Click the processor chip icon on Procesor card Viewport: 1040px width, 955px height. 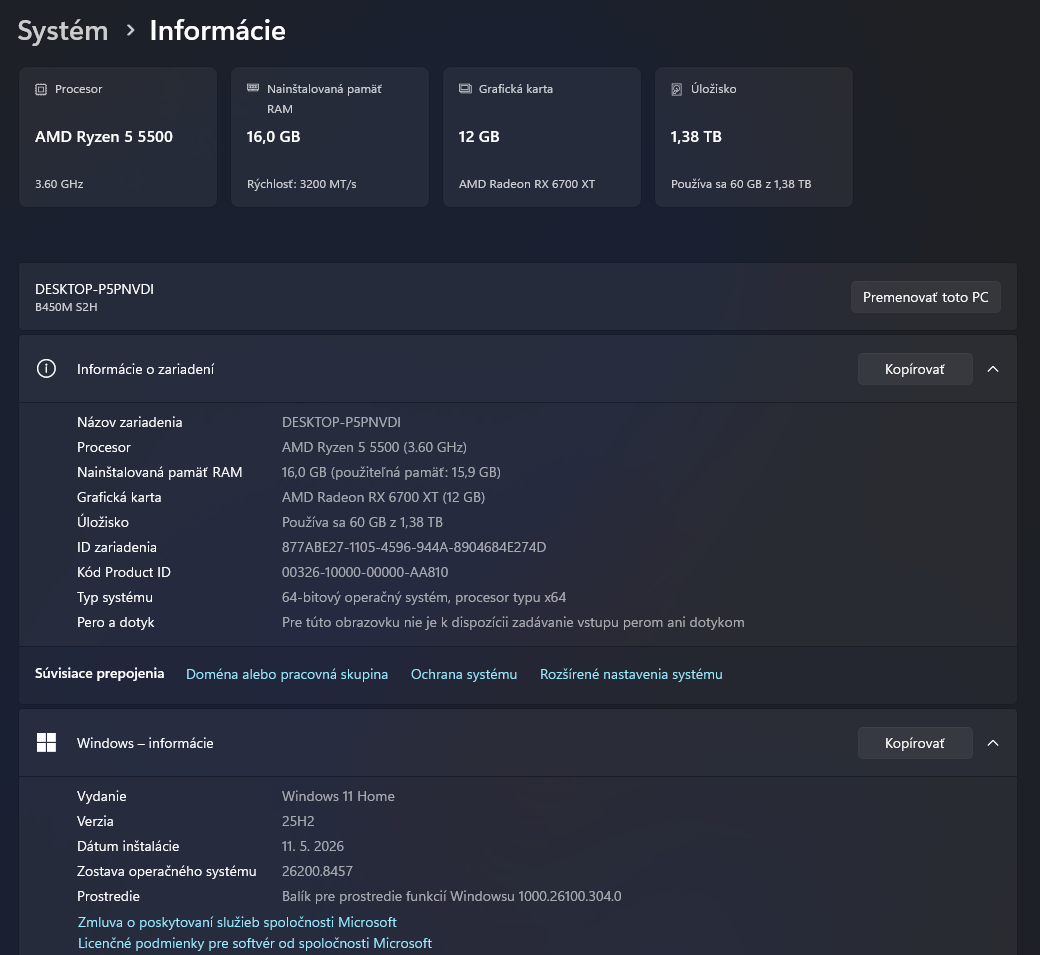pyautogui.click(x=41, y=89)
